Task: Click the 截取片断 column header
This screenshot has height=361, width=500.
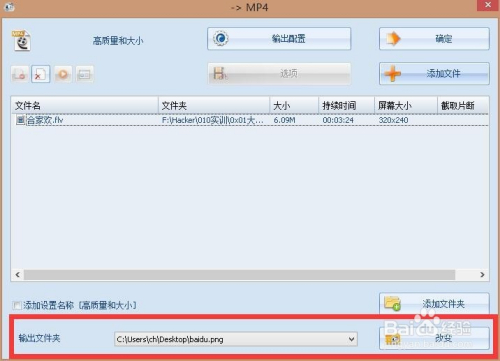Action: [463, 106]
